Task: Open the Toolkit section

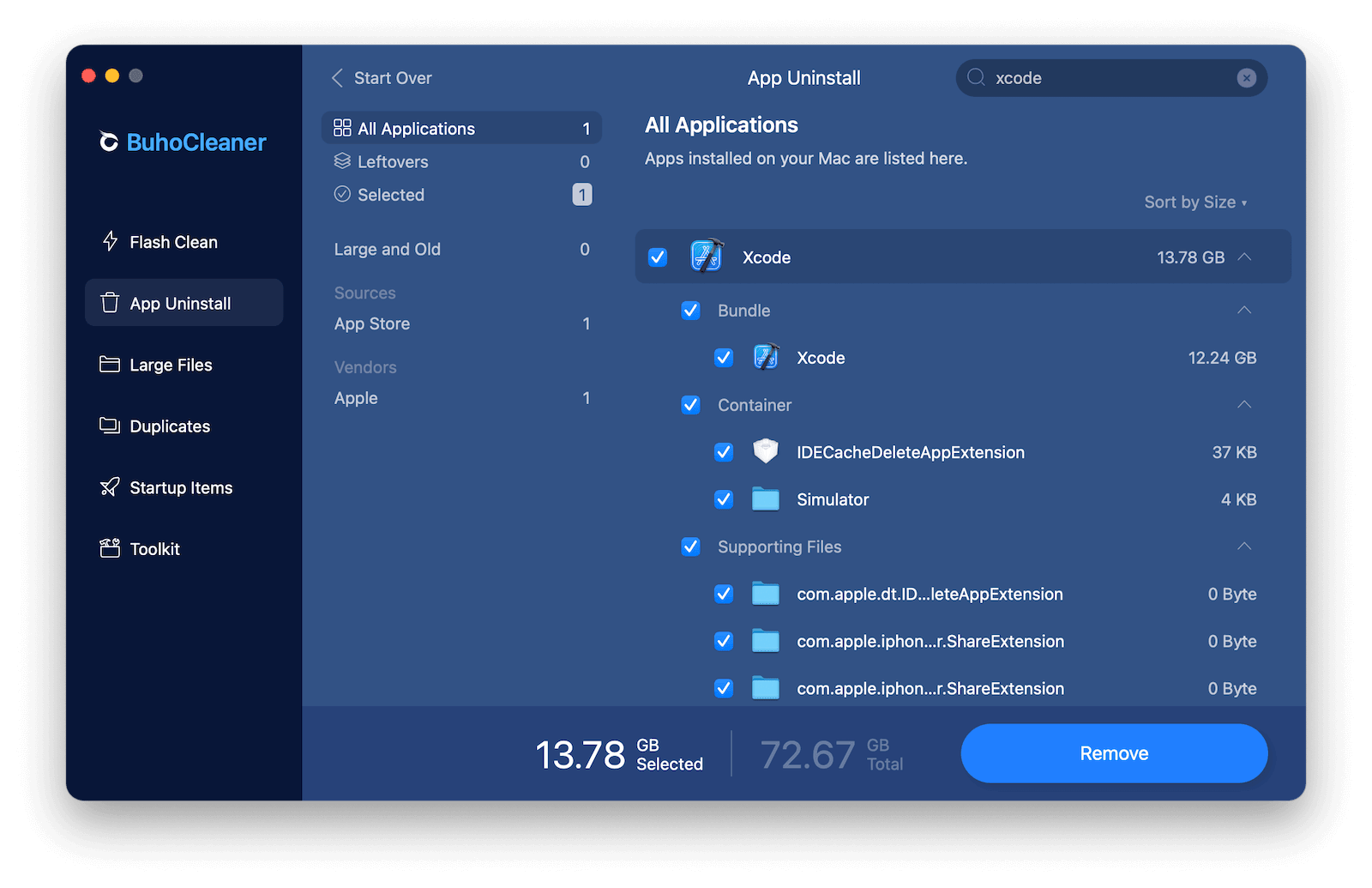Action: coord(155,548)
